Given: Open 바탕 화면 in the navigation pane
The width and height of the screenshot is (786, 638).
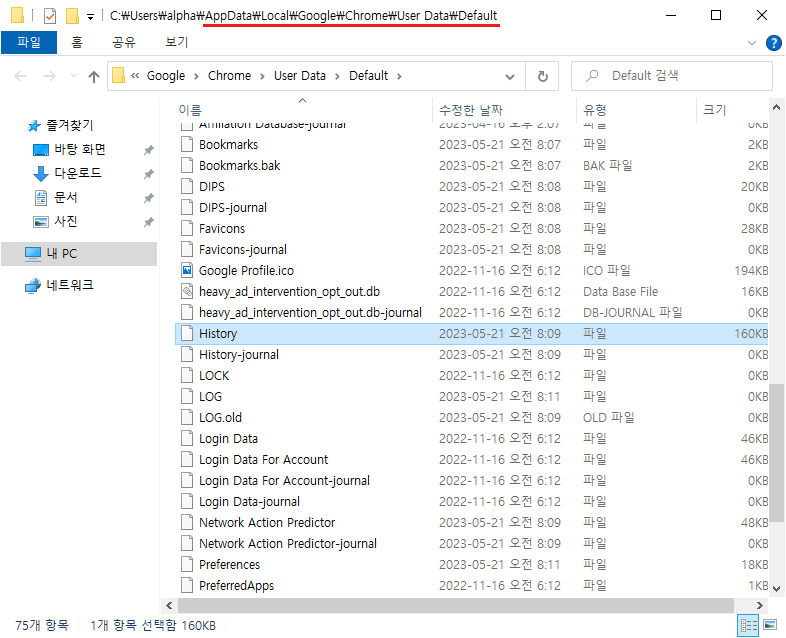Looking at the screenshot, I should (80, 149).
